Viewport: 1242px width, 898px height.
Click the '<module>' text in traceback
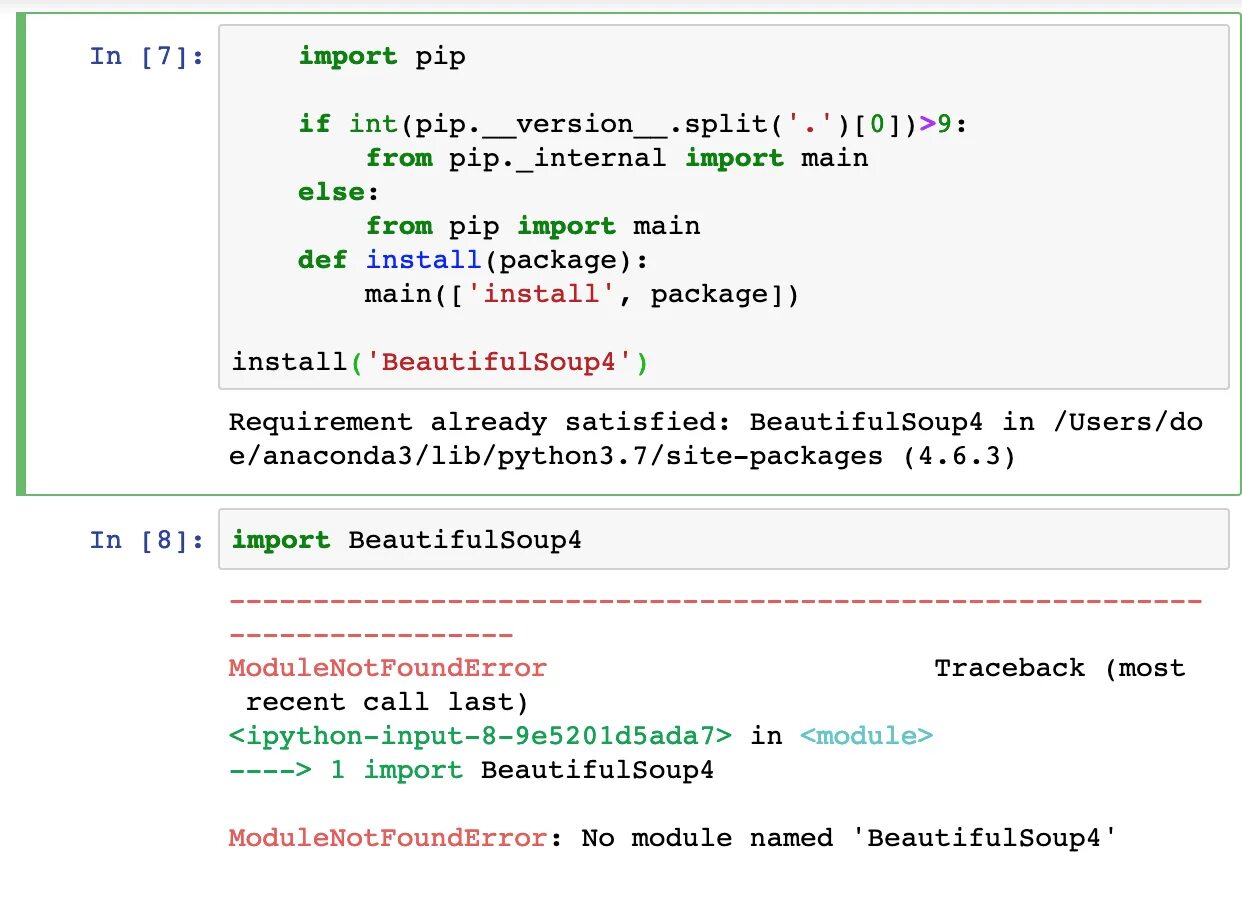(x=867, y=736)
